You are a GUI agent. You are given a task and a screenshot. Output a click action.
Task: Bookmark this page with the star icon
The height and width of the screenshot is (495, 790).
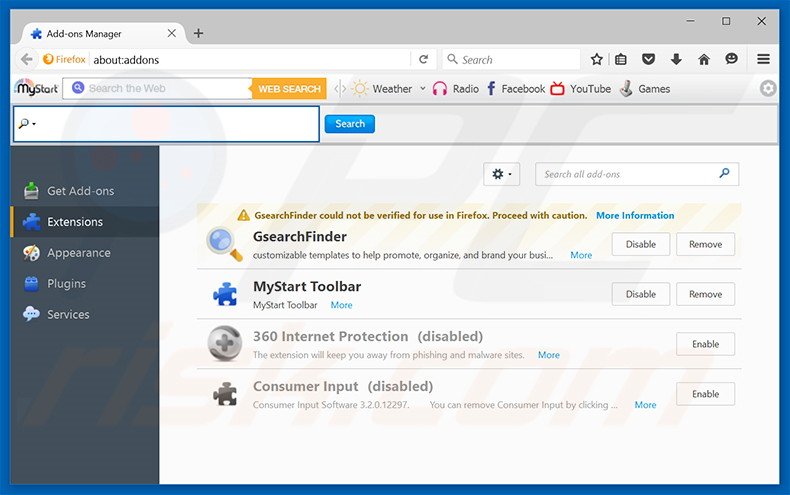597,59
